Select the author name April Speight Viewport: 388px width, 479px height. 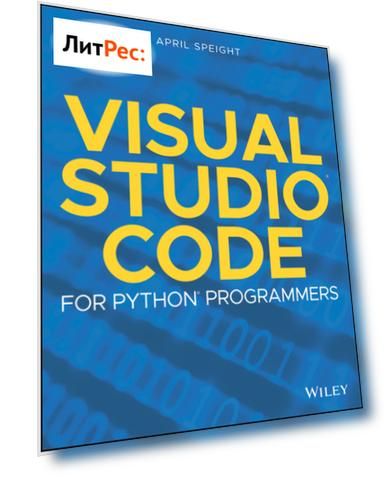[x=198, y=46]
